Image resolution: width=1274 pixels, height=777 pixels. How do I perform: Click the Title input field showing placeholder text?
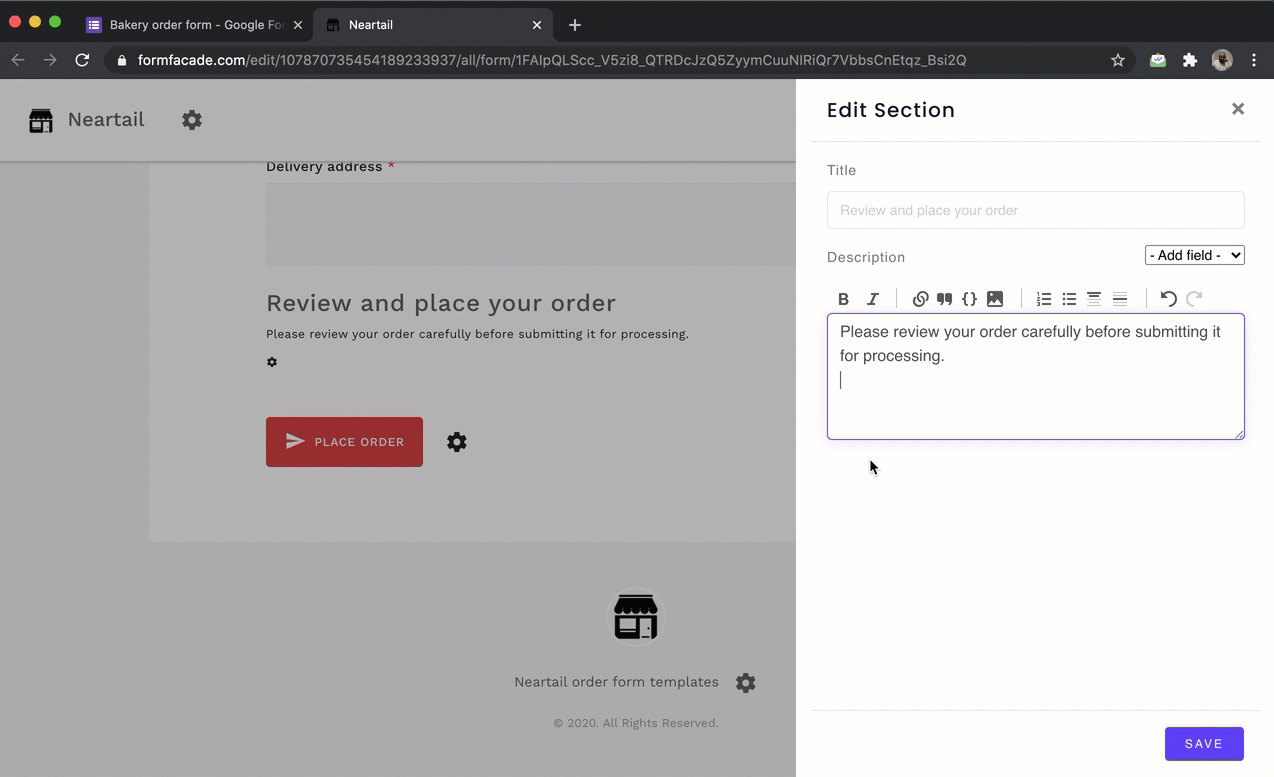(1035, 210)
